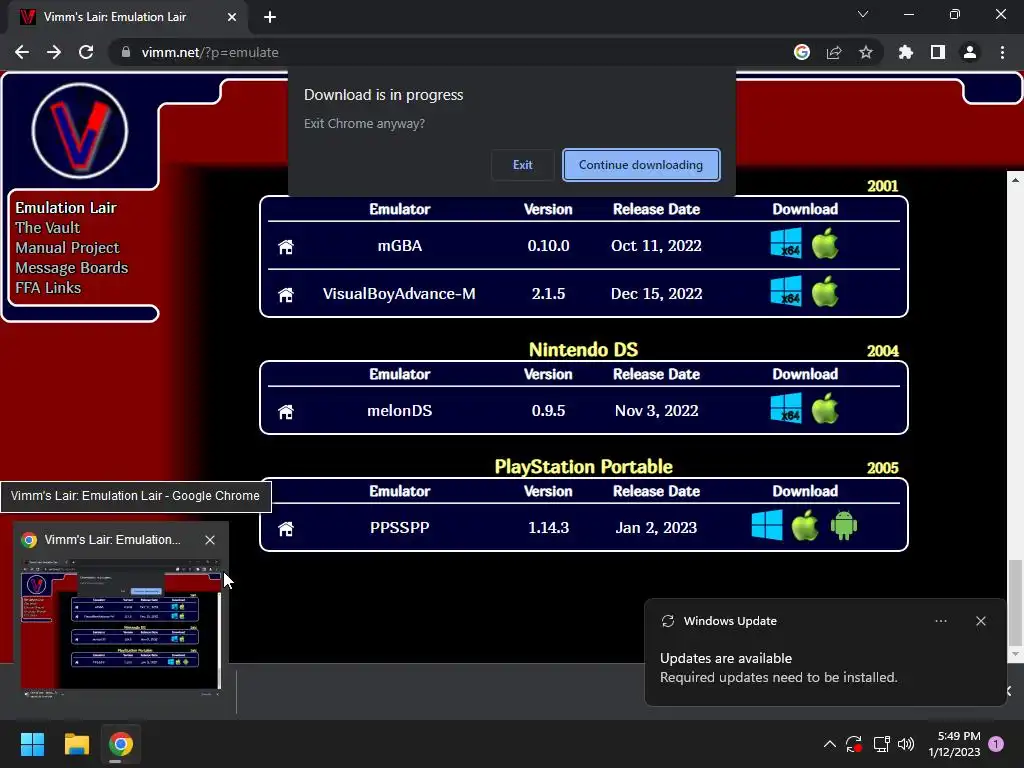Download PPSSPP for Android
This screenshot has height=768, width=1024.
point(844,525)
